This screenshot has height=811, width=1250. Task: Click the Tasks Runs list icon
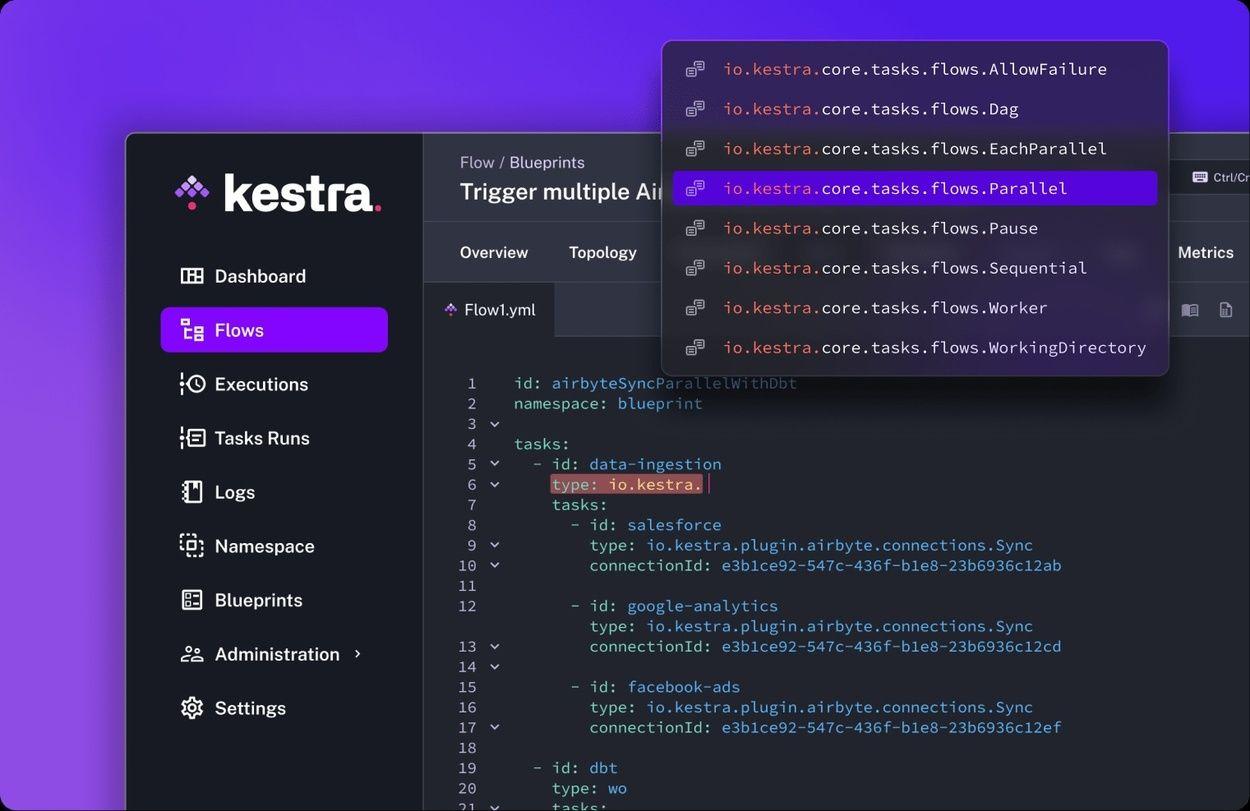pos(192,437)
